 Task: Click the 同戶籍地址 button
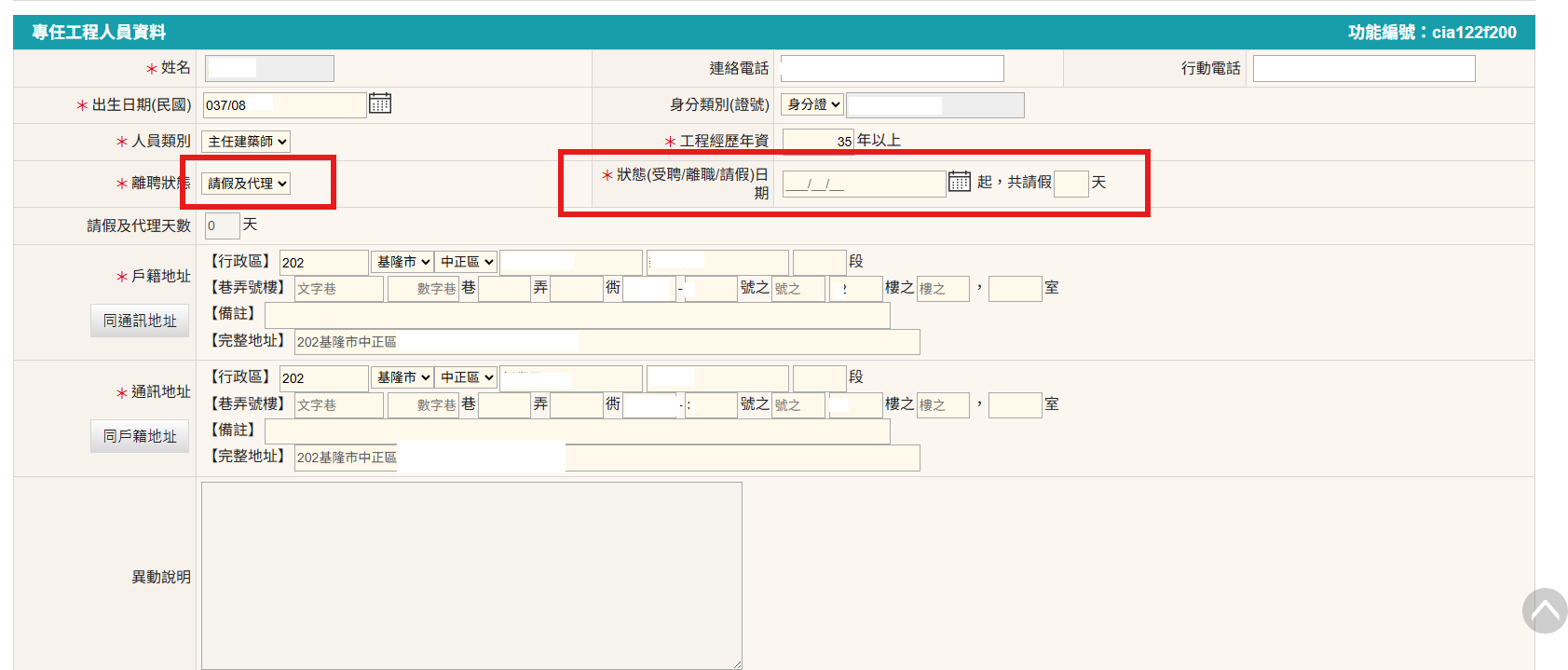click(x=140, y=436)
